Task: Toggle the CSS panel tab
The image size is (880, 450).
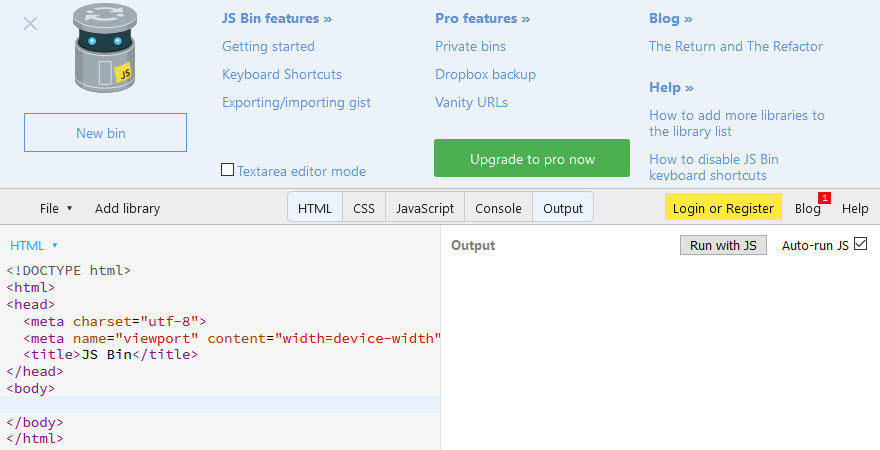Action: pyautogui.click(x=364, y=208)
